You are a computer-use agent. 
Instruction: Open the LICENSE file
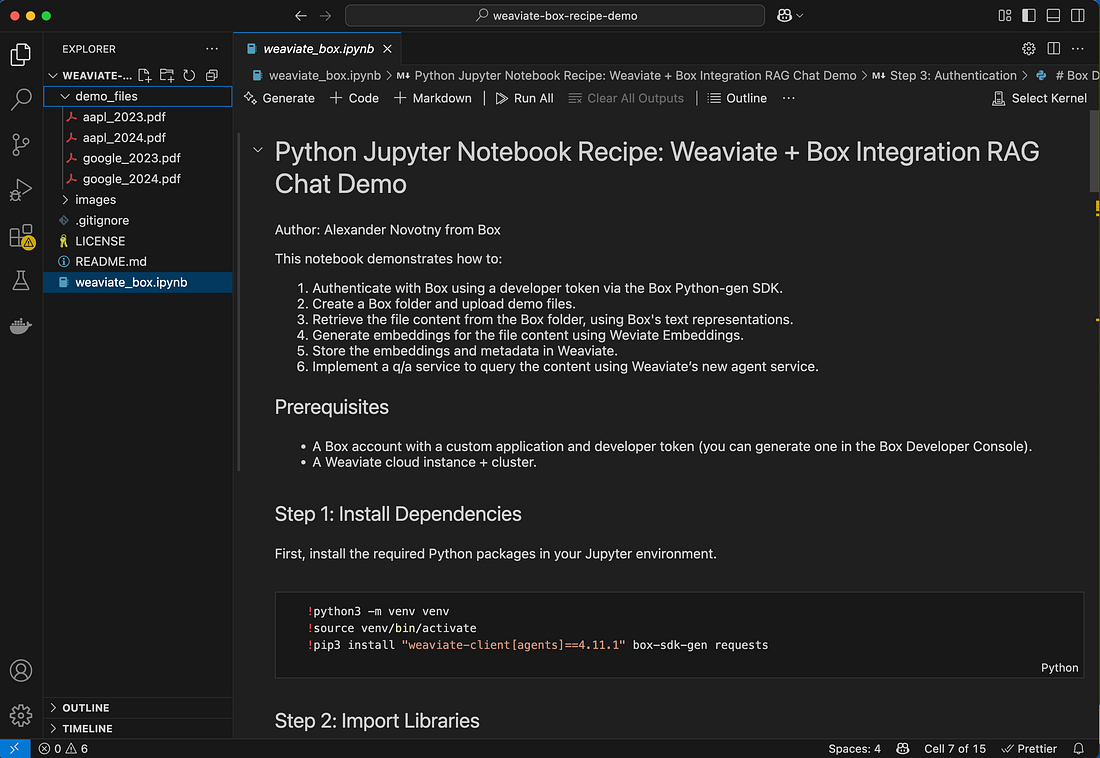(x=138, y=241)
